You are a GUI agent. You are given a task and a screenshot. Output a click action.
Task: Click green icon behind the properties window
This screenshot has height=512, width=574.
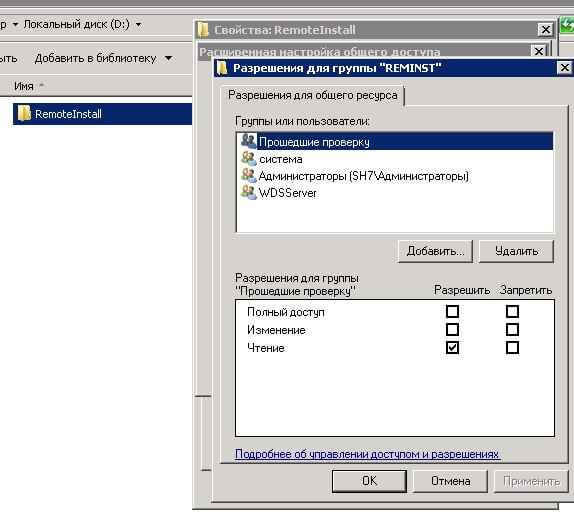tap(567, 26)
